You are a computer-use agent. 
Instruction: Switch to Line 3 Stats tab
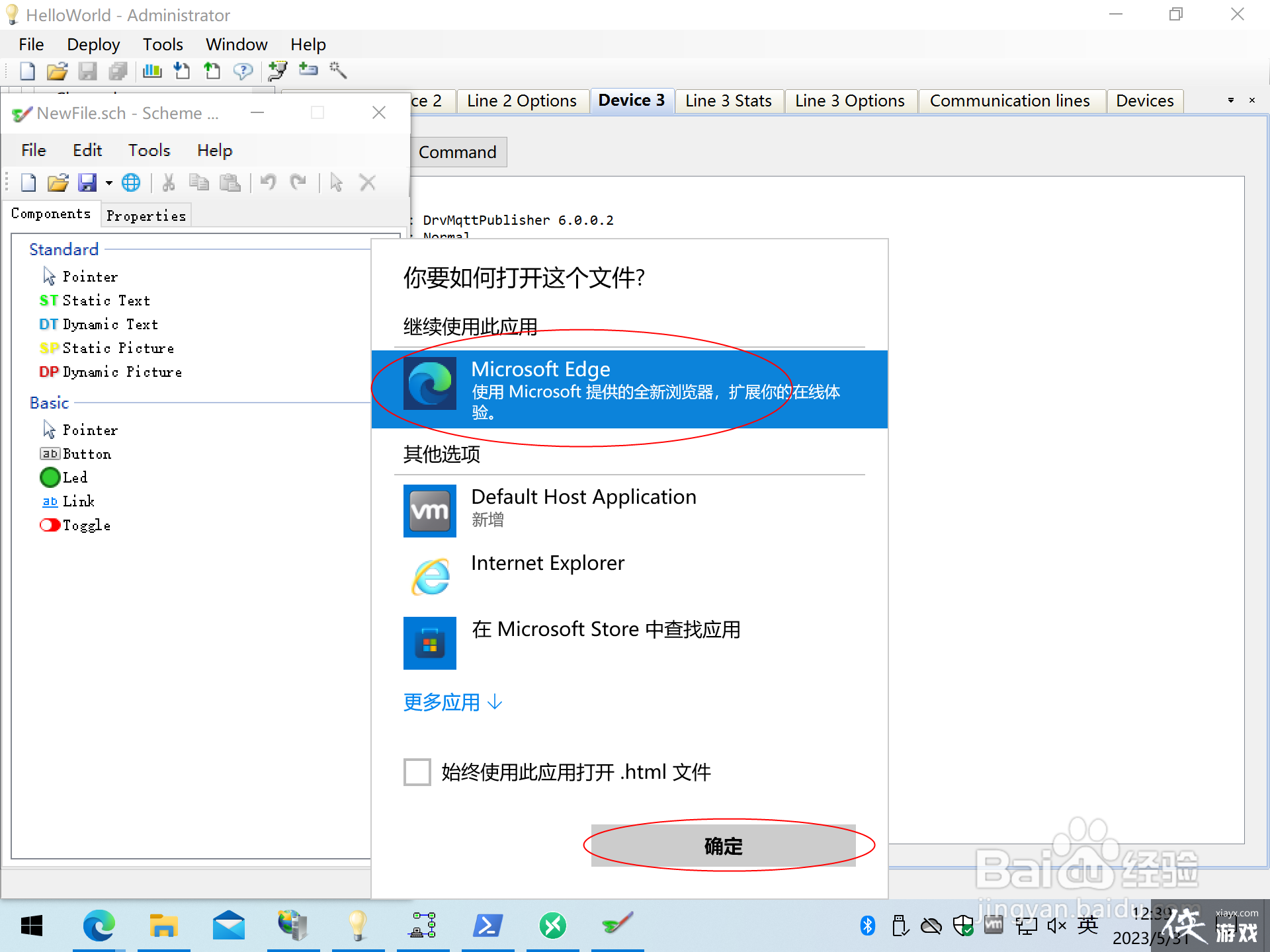[728, 100]
